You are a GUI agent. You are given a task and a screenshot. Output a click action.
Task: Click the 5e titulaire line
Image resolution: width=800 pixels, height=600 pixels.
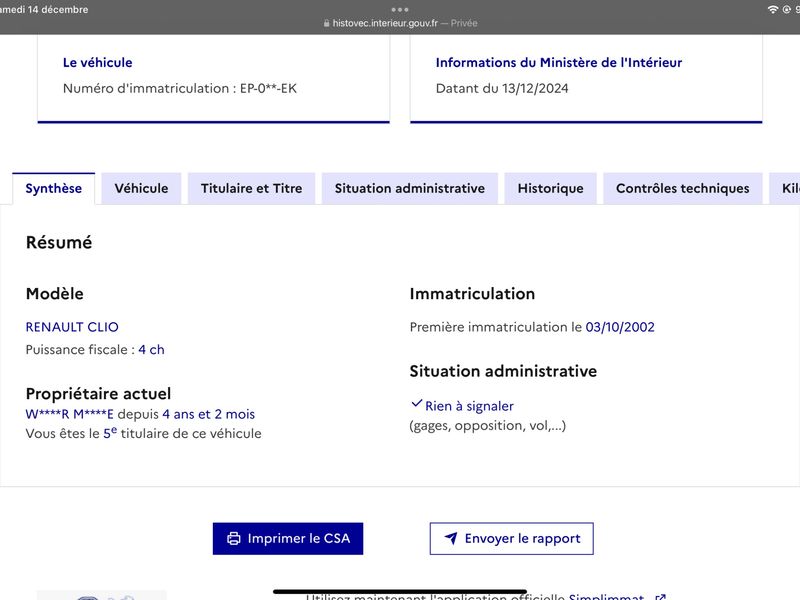(x=143, y=433)
